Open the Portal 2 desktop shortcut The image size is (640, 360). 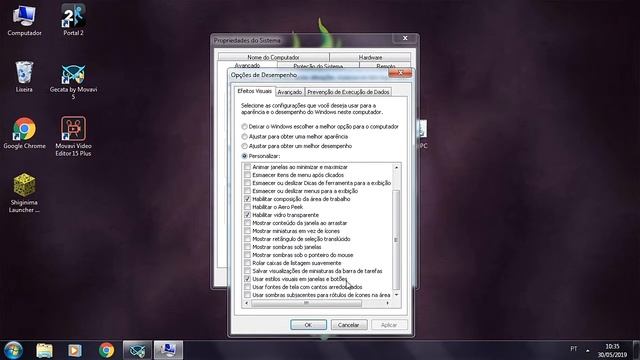click(73, 20)
